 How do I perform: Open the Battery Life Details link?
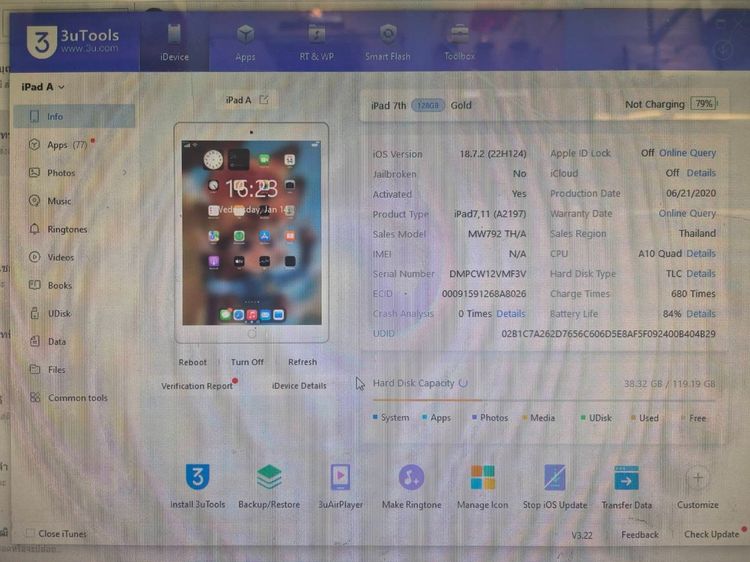[x=700, y=314]
